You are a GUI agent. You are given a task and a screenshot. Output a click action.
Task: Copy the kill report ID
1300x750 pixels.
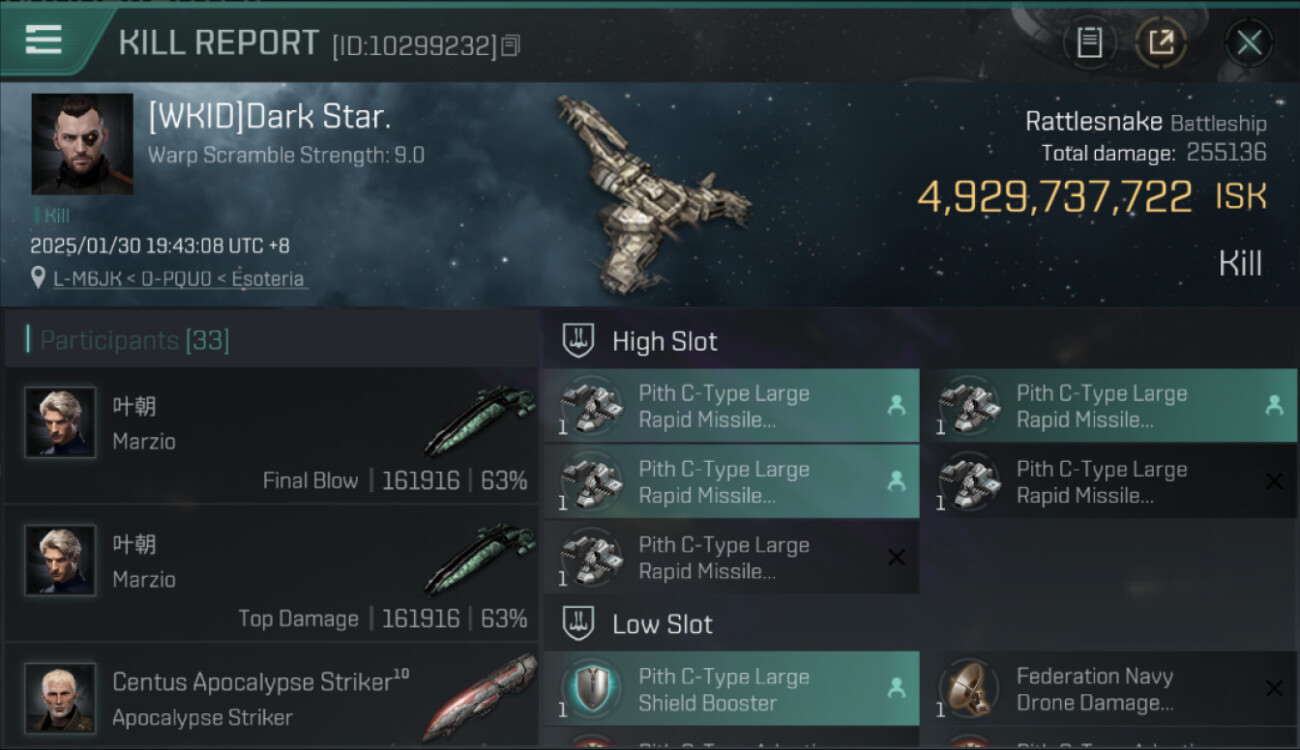click(x=511, y=45)
